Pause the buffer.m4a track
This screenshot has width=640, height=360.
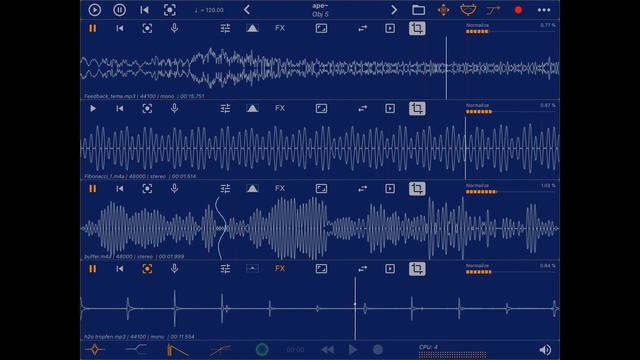93,189
